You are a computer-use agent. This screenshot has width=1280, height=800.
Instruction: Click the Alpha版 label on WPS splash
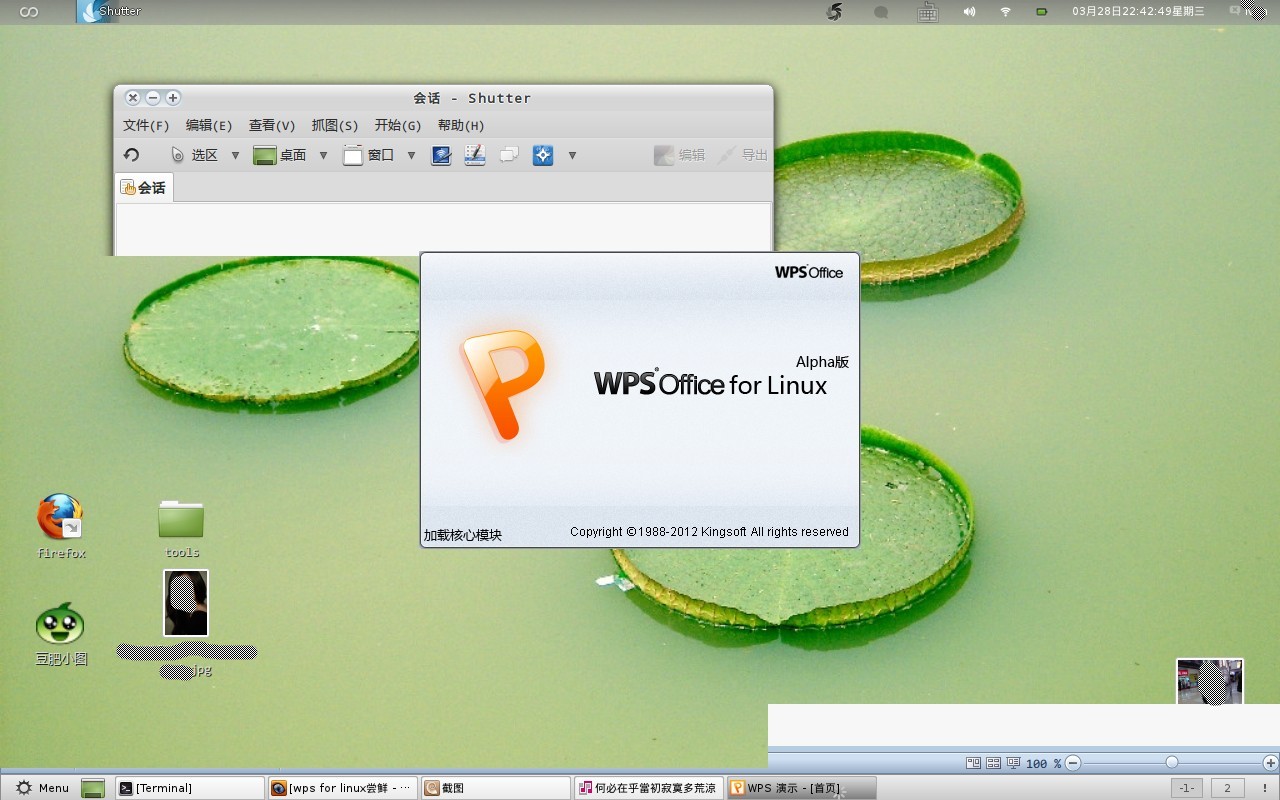(822, 362)
